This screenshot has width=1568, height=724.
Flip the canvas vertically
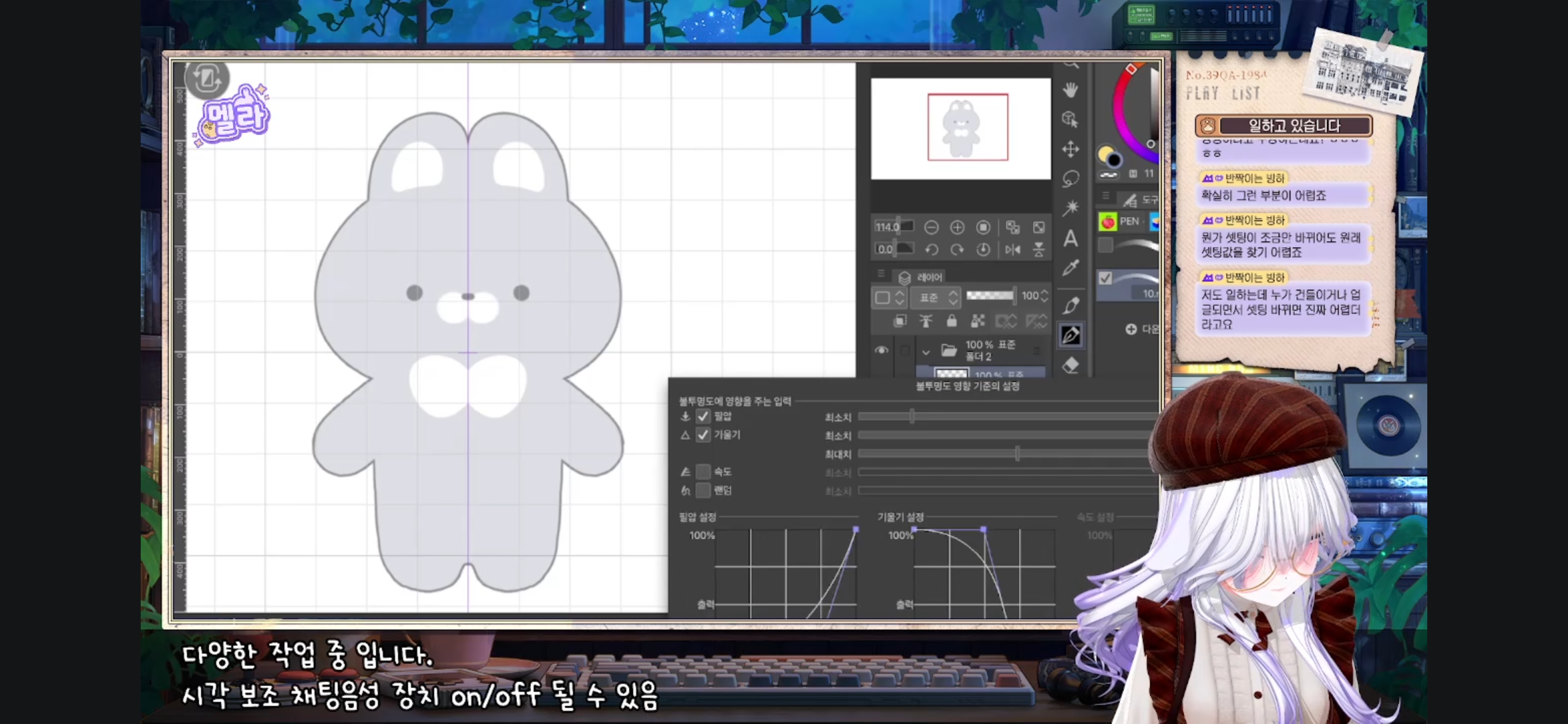[x=1038, y=249]
